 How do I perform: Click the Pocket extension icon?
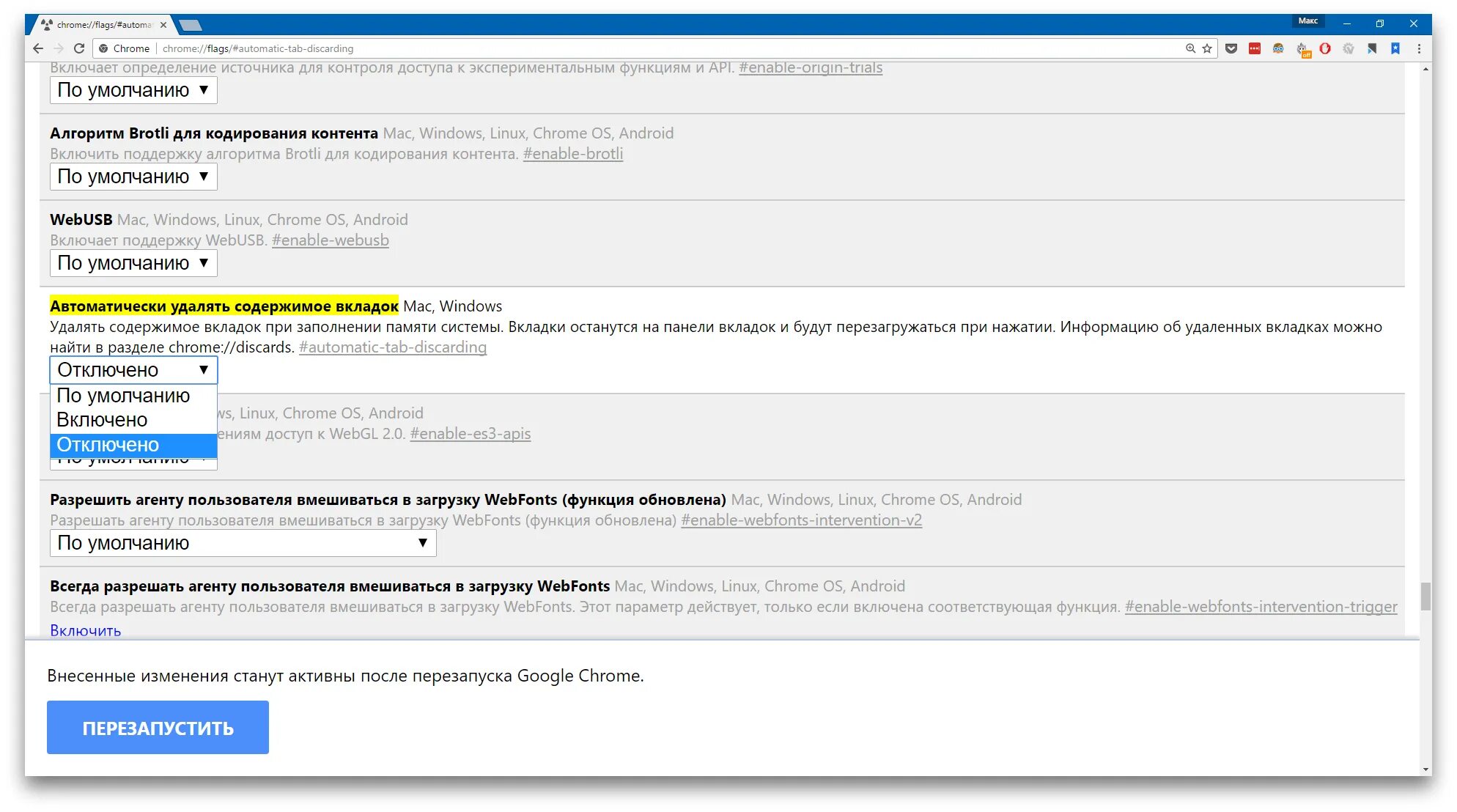1231,48
